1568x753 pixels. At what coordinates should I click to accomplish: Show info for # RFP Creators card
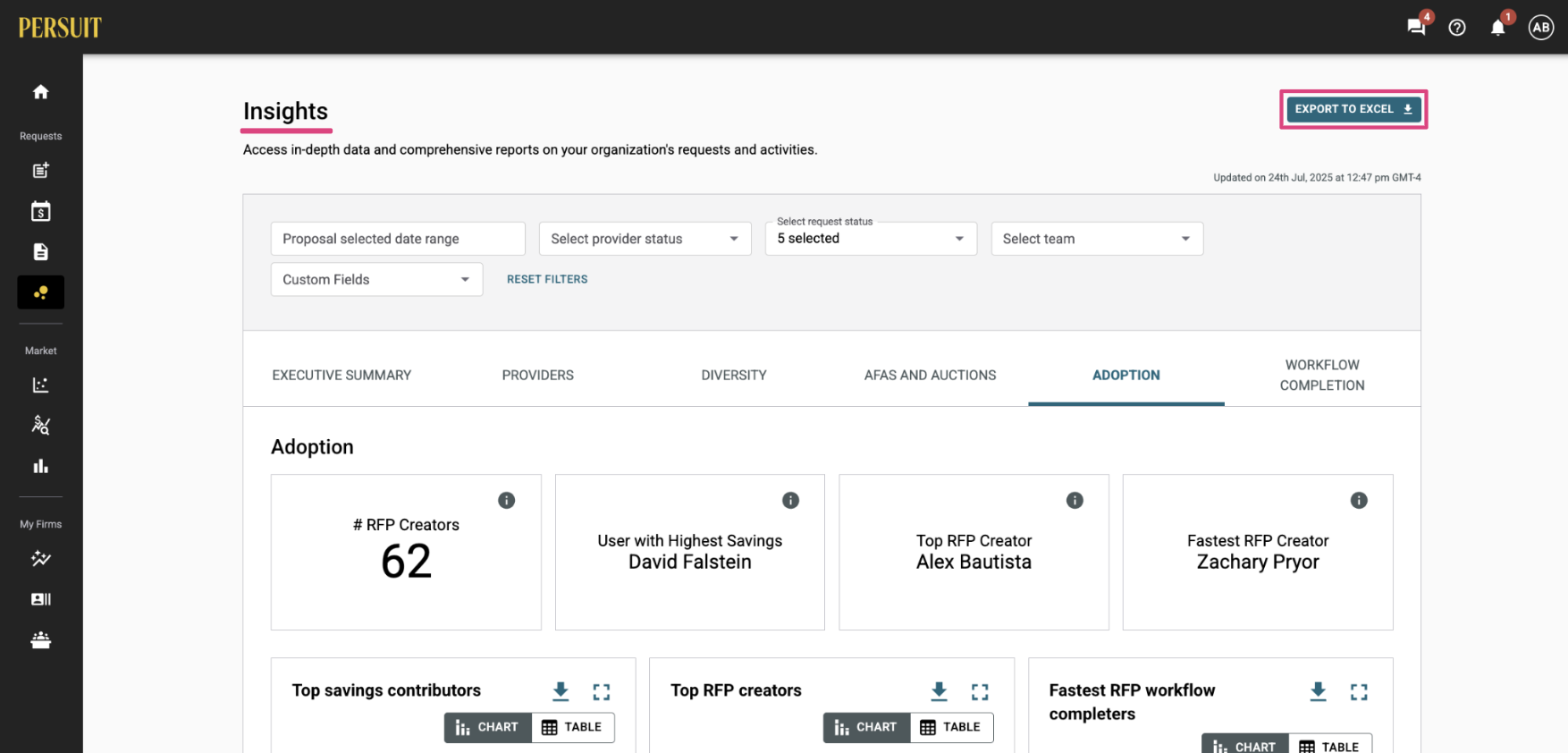point(507,500)
